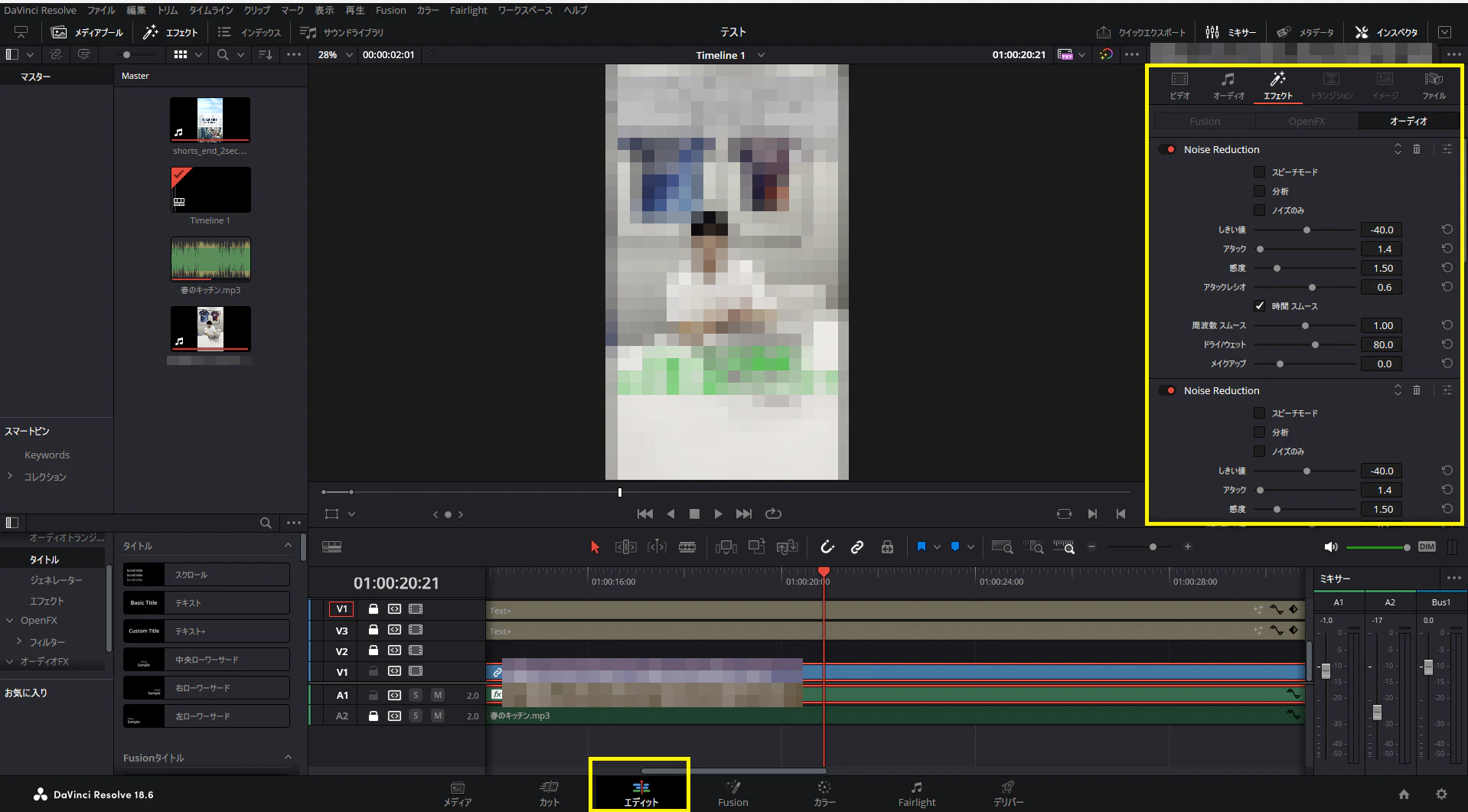Expand the コレクション smart bin
1468x812 pixels.
pos(10,476)
